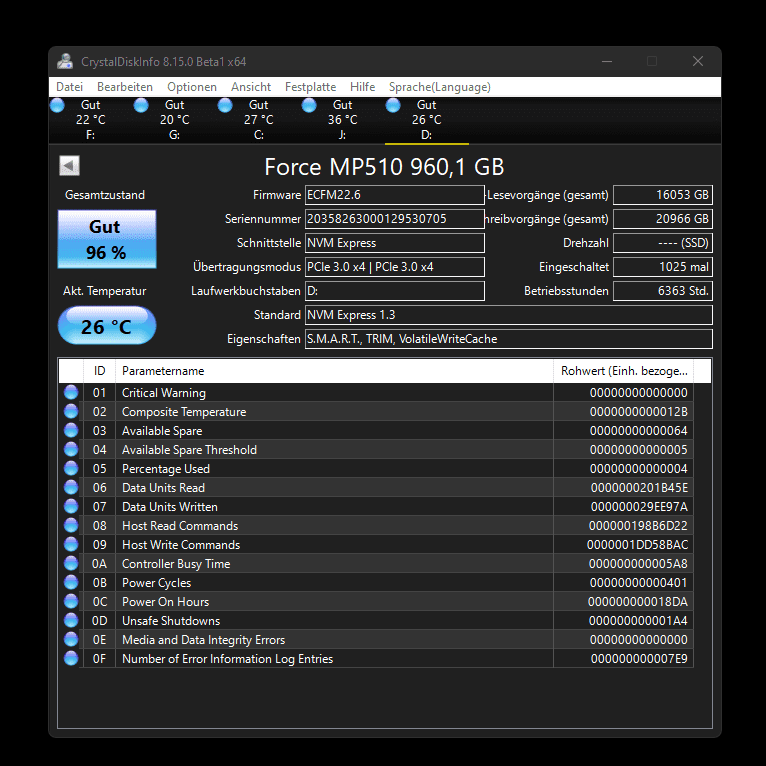Click the Betriebsstunden value 6363 Std.
The height and width of the screenshot is (766, 766).
click(663, 291)
